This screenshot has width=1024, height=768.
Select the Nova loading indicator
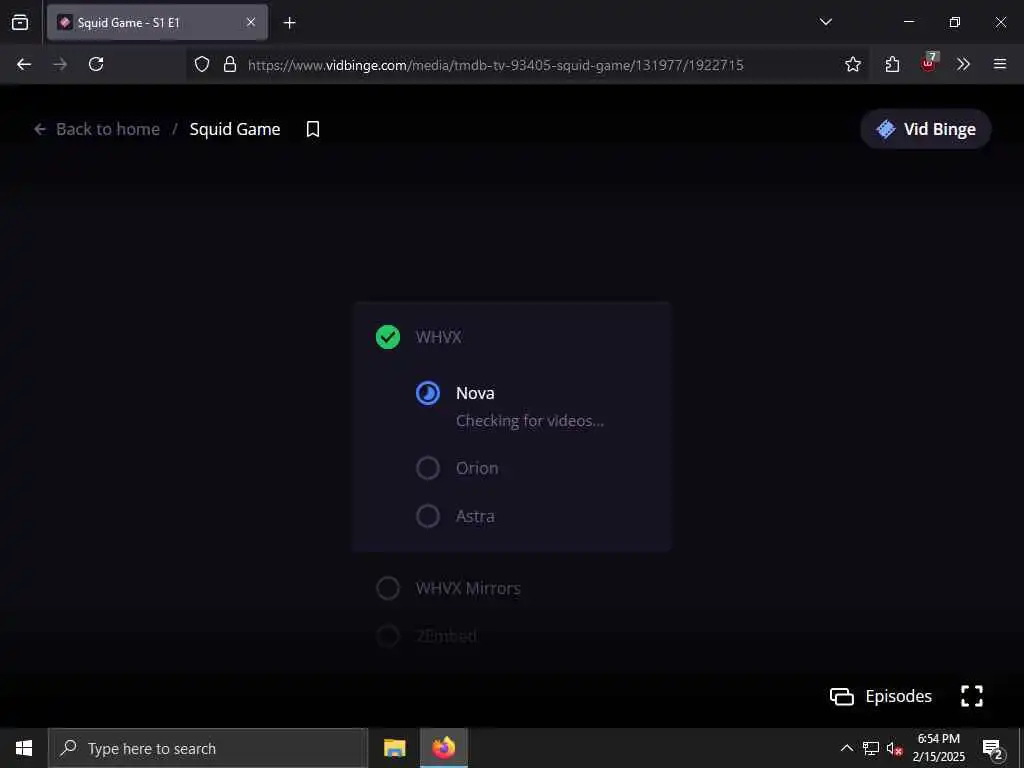coord(428,393)
